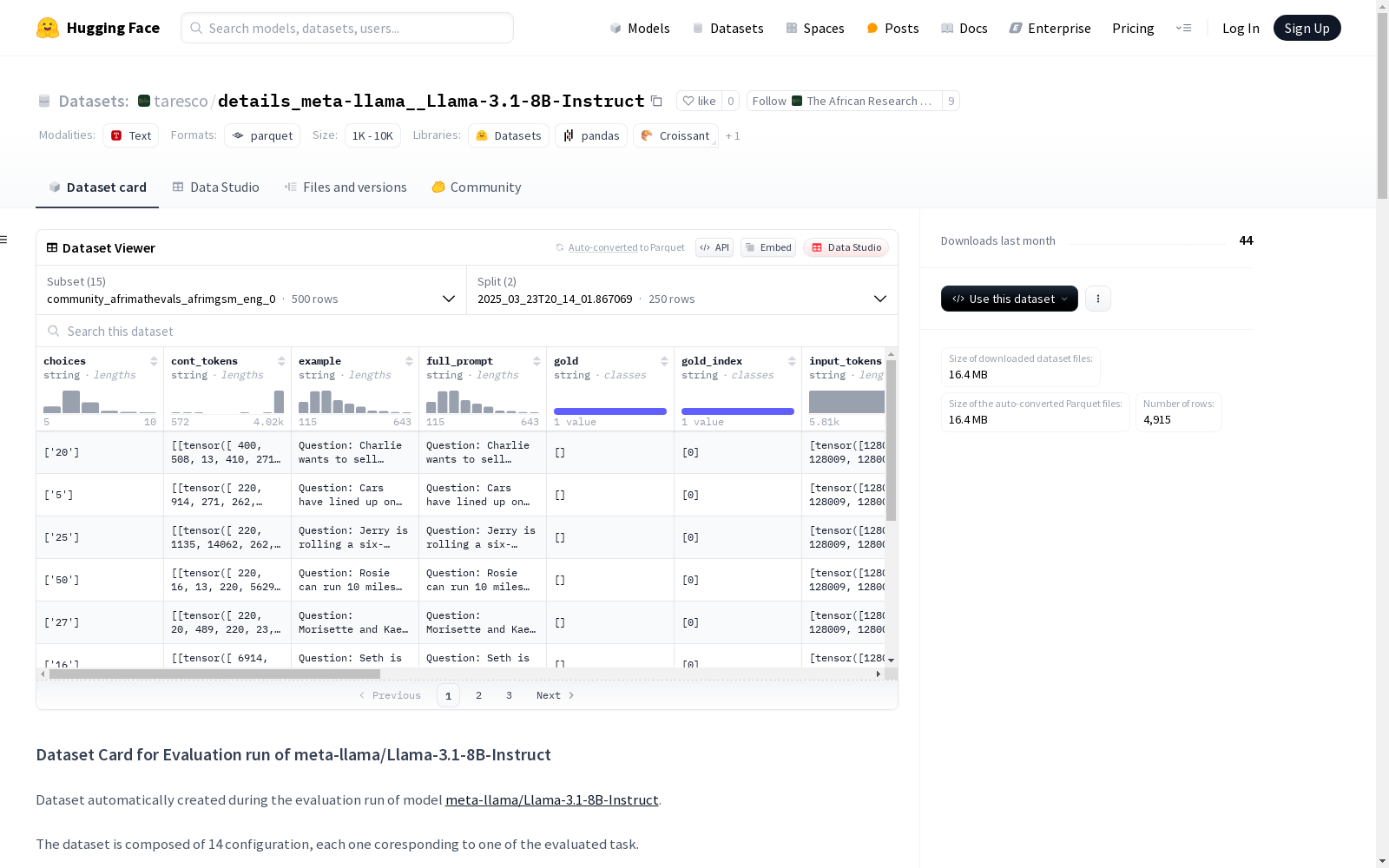Viewport: 1389px width, 868px height.
Task: Click the Croissant library tag
Action: [675, 135]
